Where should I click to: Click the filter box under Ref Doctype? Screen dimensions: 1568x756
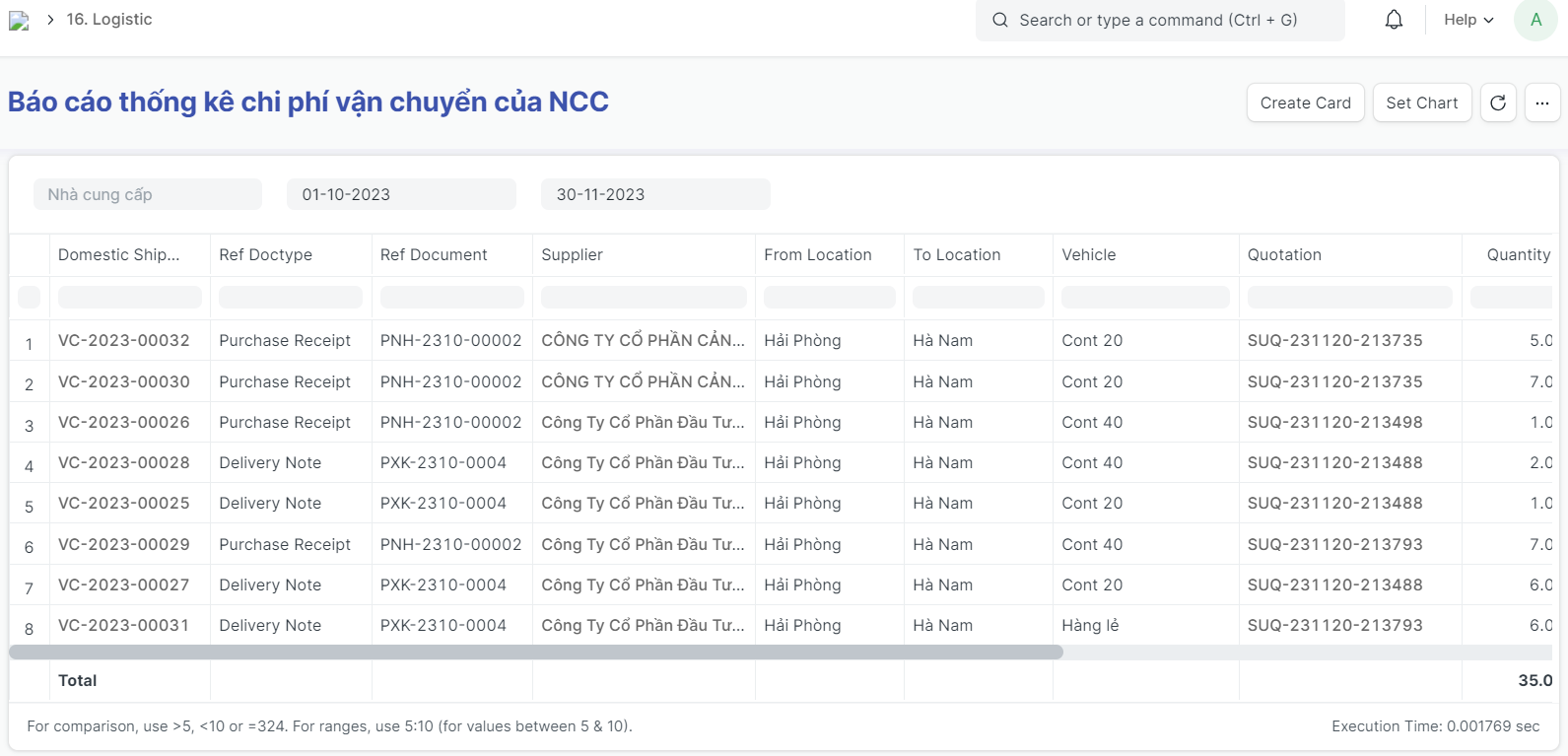coord(291,297)
